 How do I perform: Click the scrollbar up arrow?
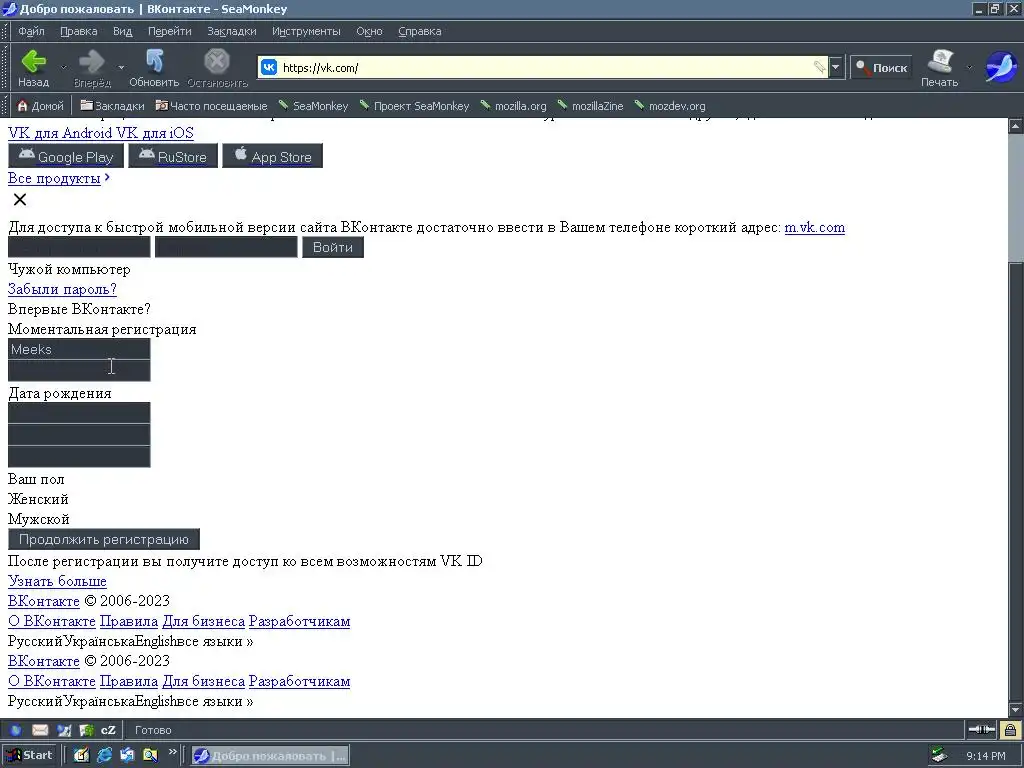pos(1016,125)
